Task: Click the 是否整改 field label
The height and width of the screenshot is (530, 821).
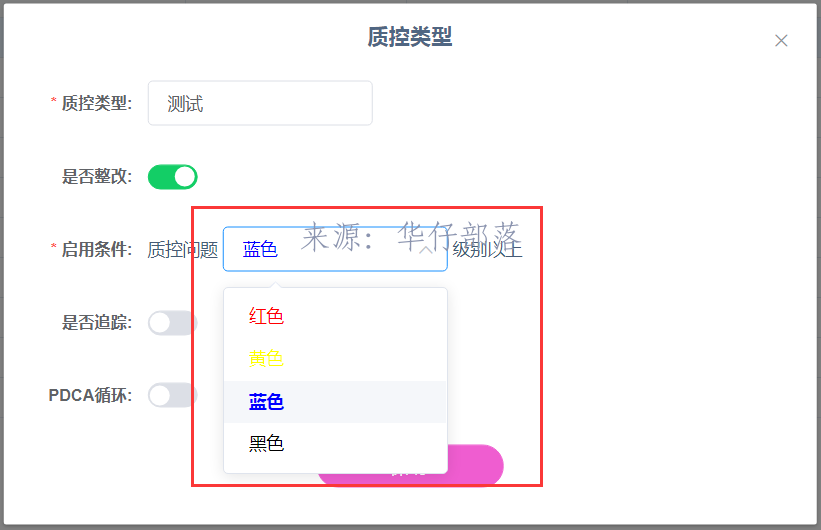Action: (x=97, y=177)
